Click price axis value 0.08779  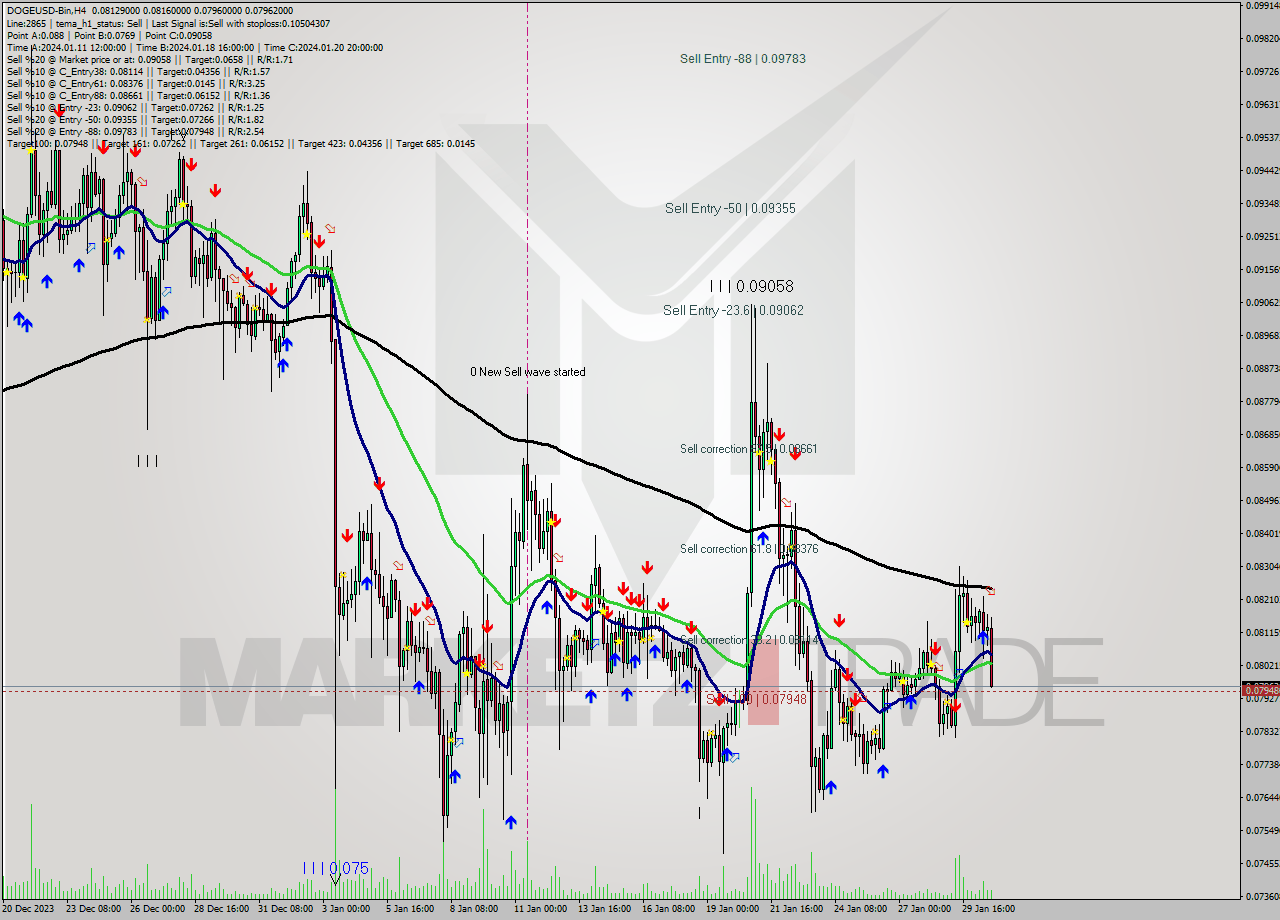coord(1261,401)
